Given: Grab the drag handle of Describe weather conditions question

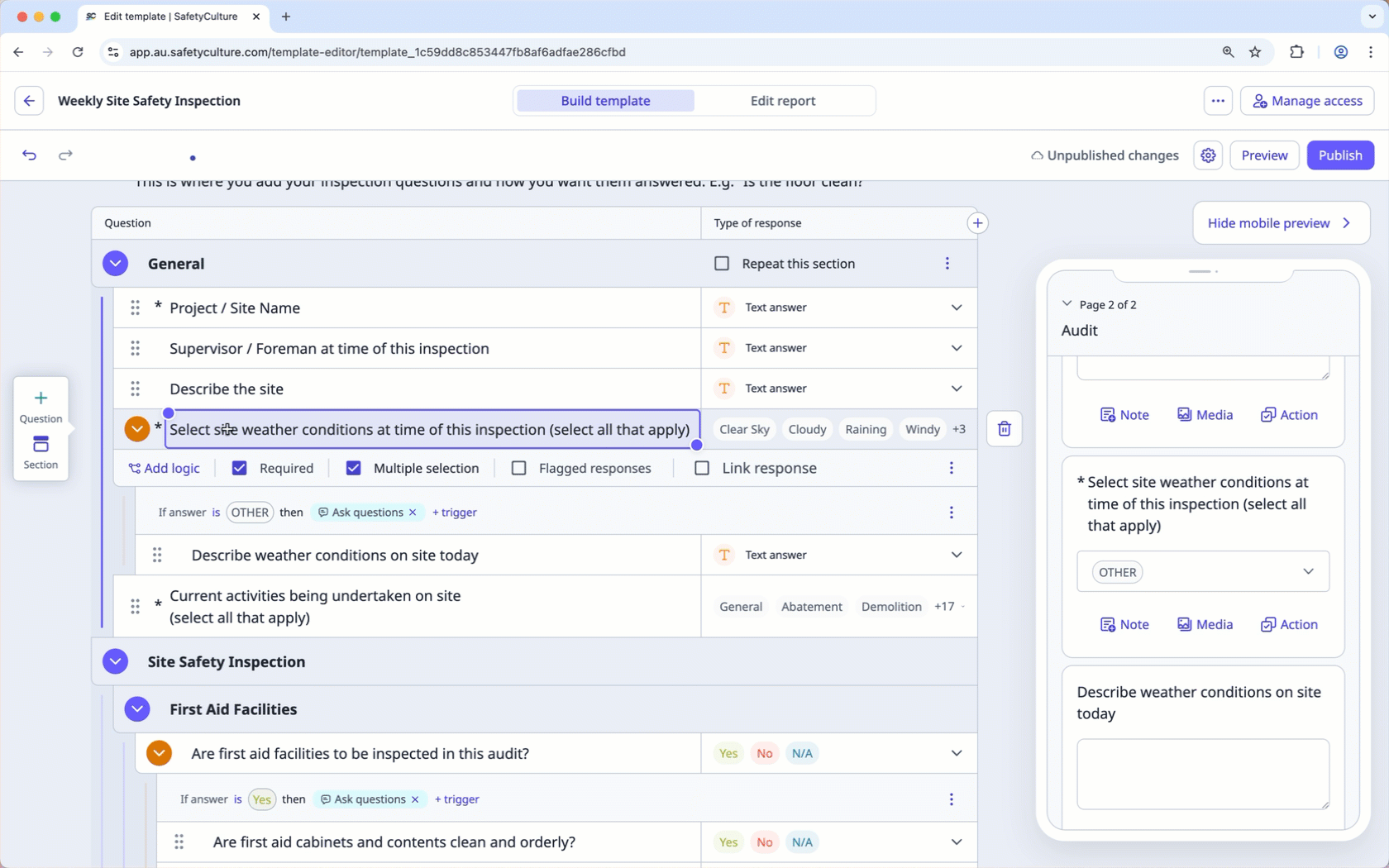Looking at the screenshot, I should (157, 555).
